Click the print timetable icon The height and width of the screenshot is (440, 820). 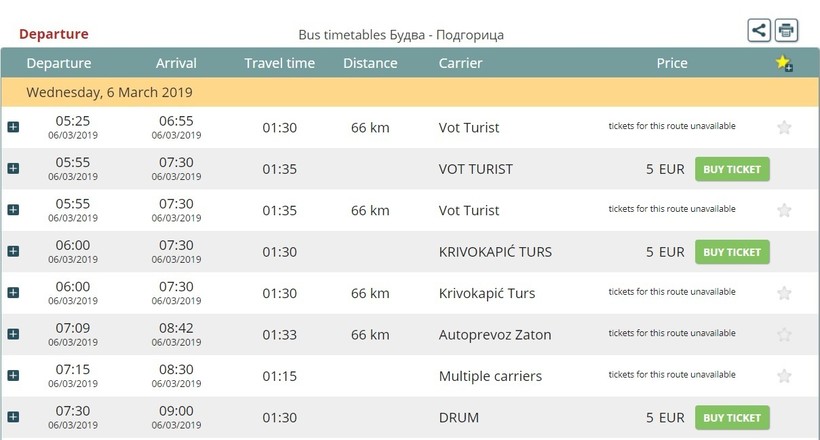[787, 30]
